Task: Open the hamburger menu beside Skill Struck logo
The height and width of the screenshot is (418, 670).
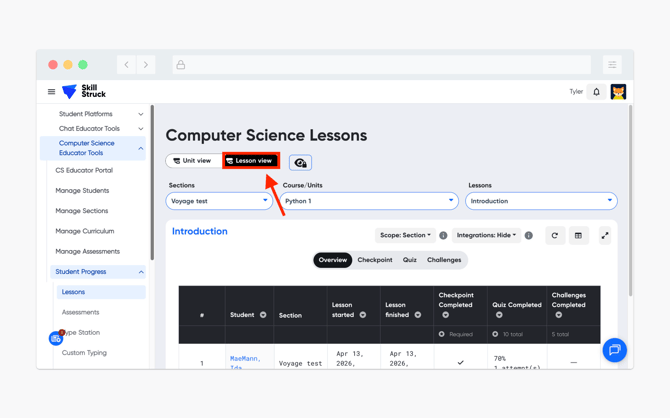Action: (x=52, y=92)
